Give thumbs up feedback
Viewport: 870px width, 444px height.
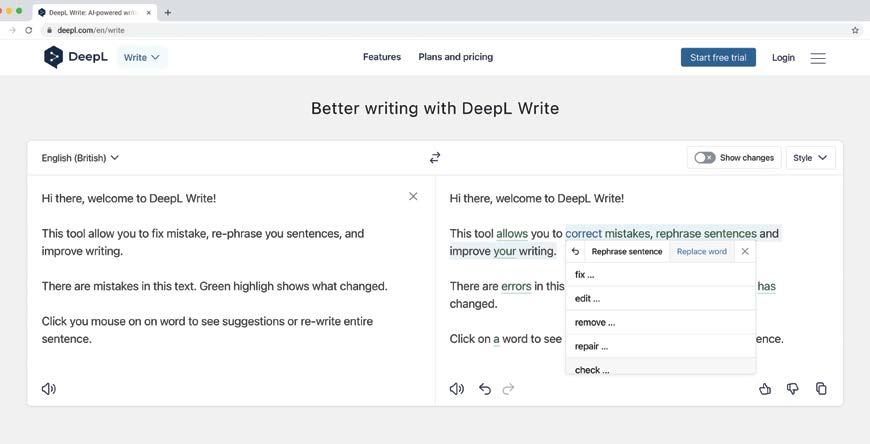(x=765, y=388)
